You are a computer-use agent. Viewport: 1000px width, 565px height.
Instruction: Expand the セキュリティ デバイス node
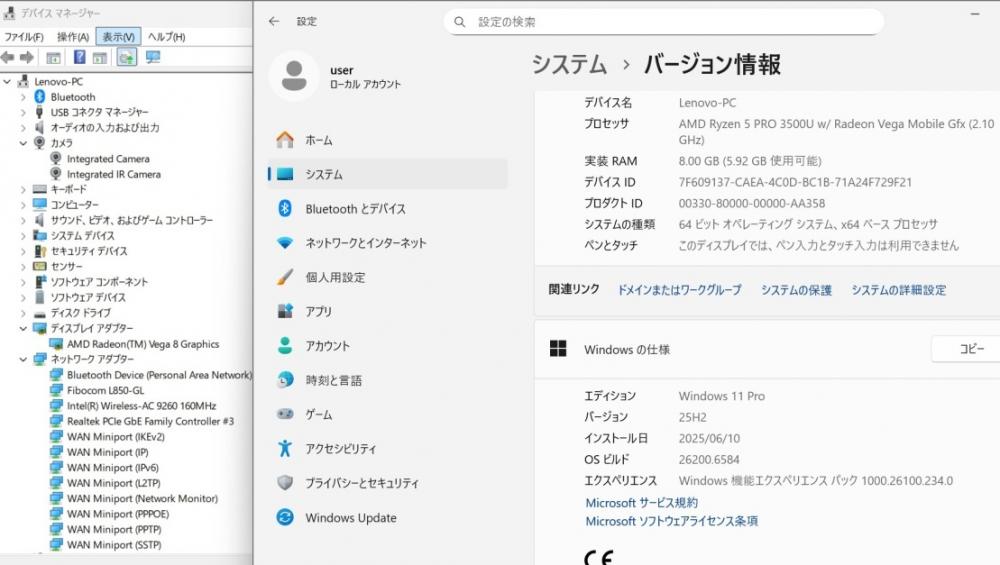23,251
